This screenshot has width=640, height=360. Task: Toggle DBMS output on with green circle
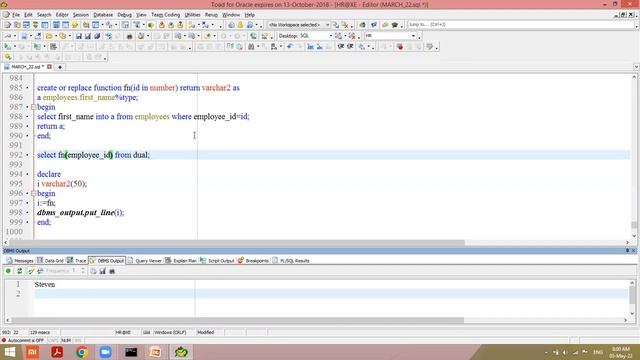tap(8, 271)
